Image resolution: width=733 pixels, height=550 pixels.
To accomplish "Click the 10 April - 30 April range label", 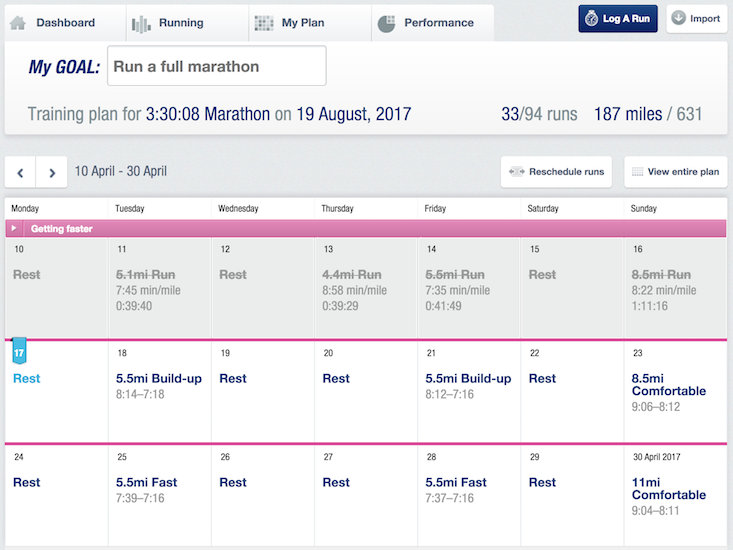I will pos(121,171).
